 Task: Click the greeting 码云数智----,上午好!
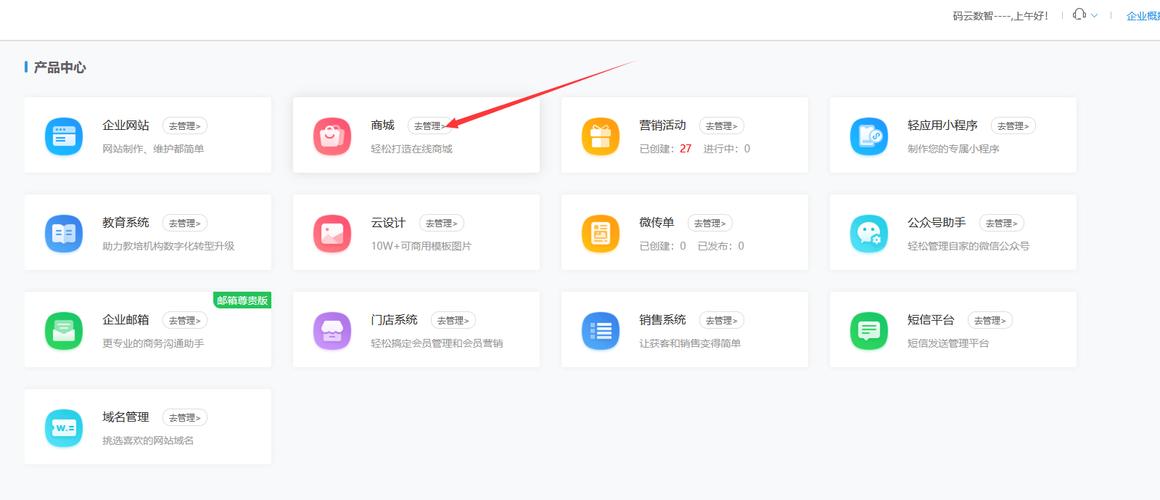click(x=1001, y=16)
